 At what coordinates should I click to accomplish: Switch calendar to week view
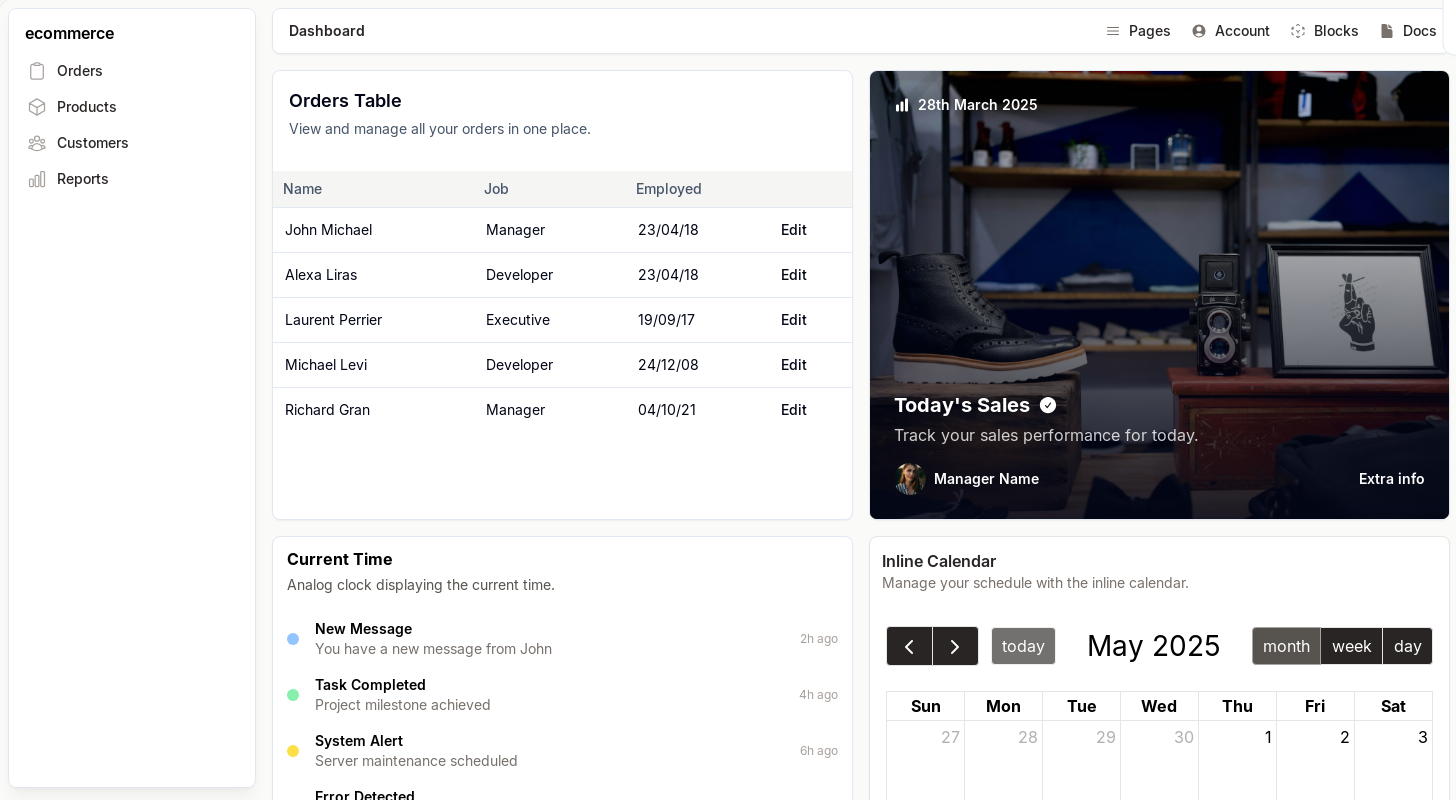1351,646
